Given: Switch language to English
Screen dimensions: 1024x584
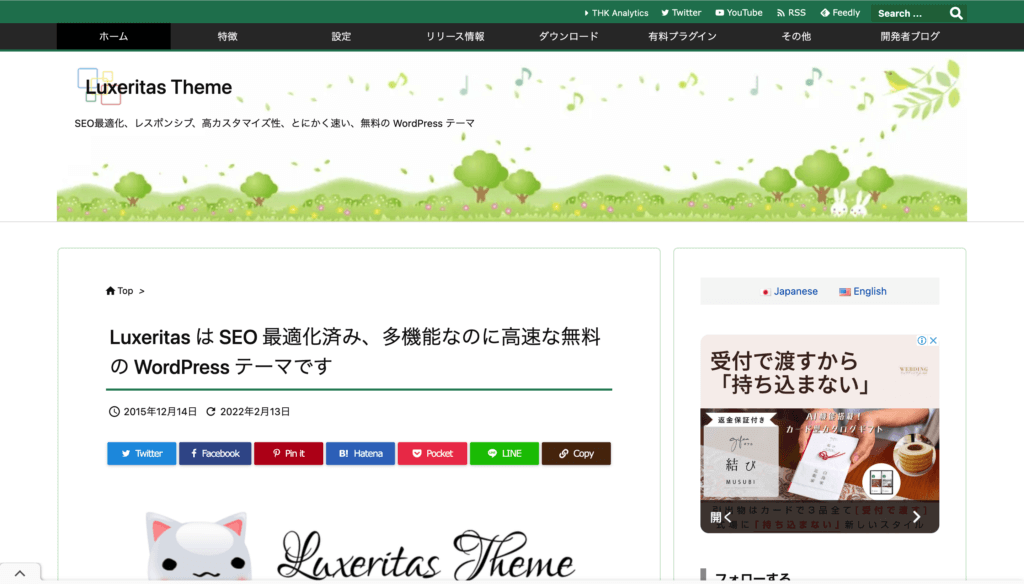Looking at the screenshot, I should pos(863,291).
